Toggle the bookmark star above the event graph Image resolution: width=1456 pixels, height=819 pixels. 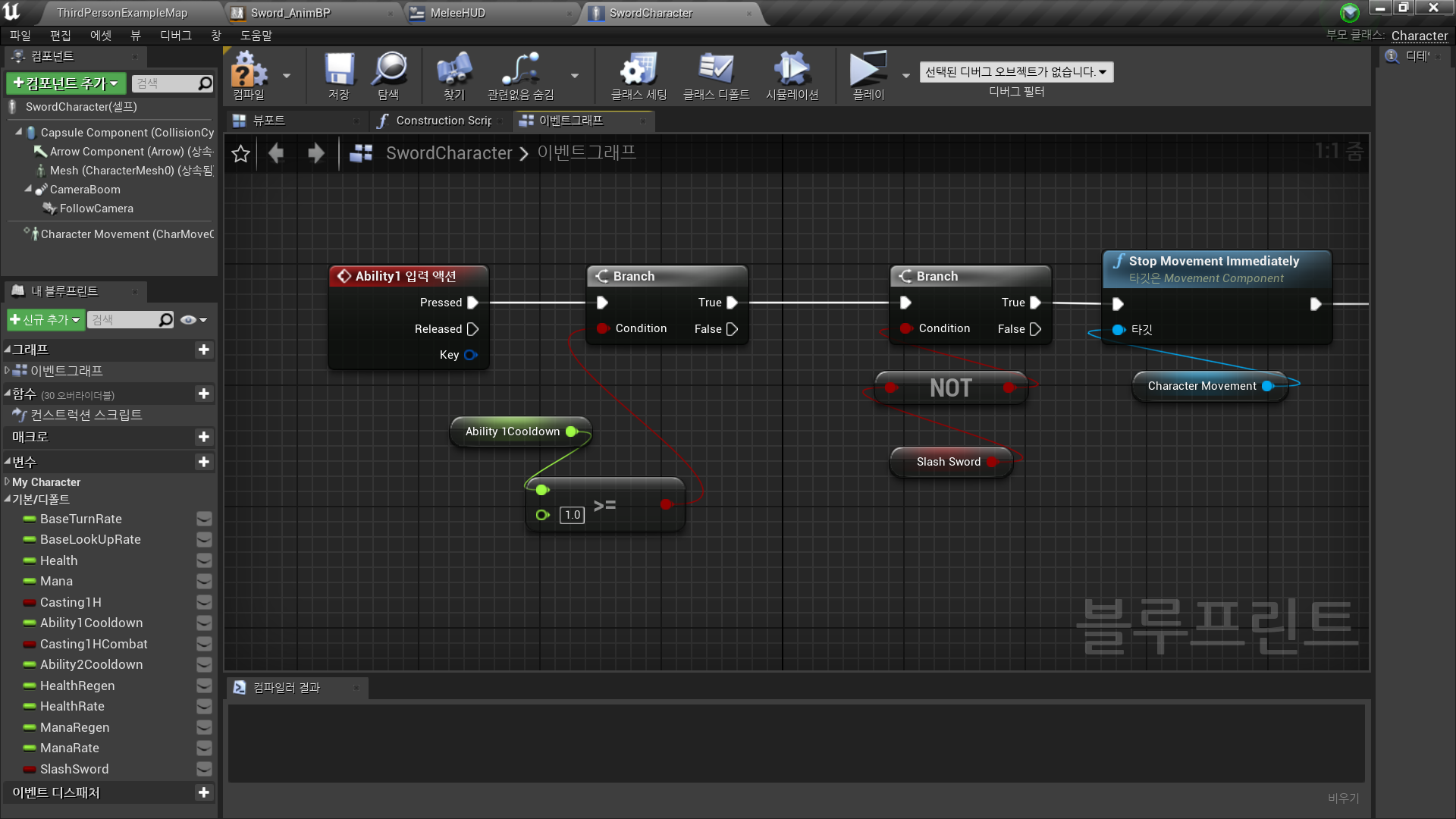point(240,153)
